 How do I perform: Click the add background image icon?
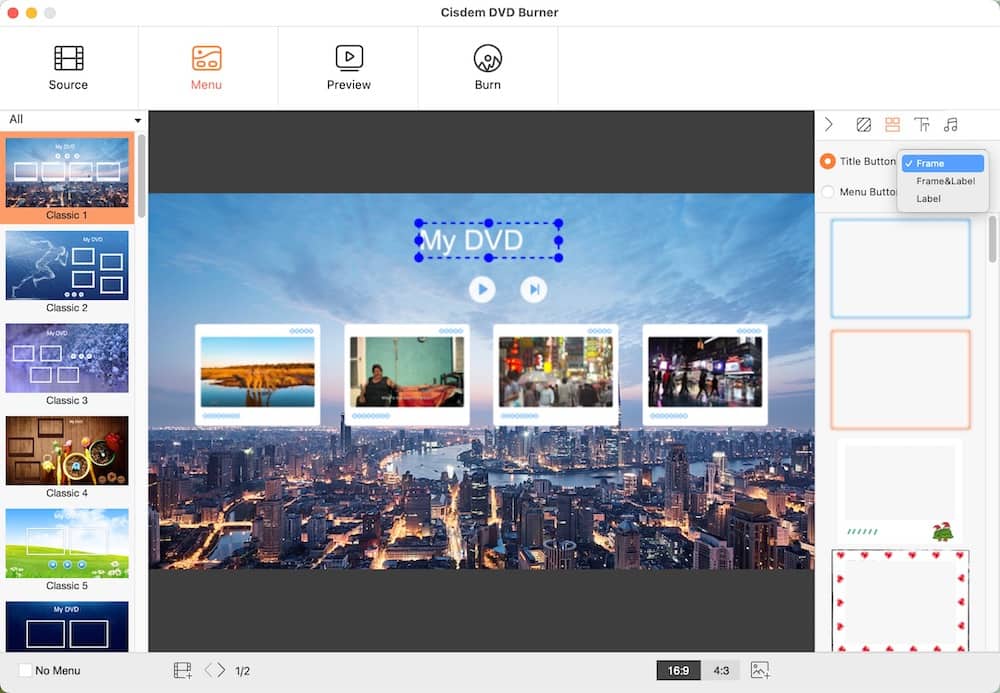pyautogui.click(x=758, y=670)
